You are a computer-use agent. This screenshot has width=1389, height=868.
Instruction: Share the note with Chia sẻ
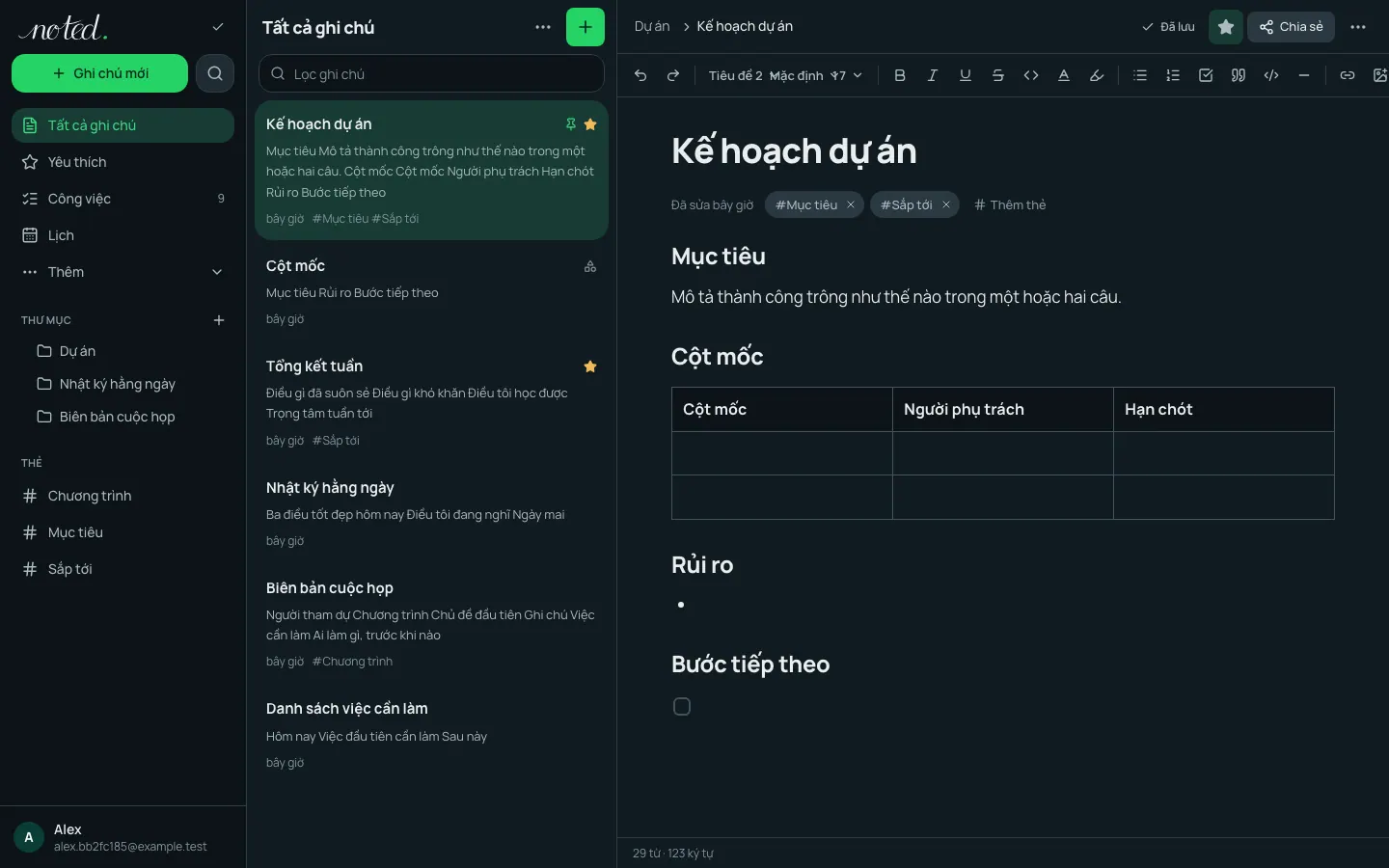[1291, 27]
